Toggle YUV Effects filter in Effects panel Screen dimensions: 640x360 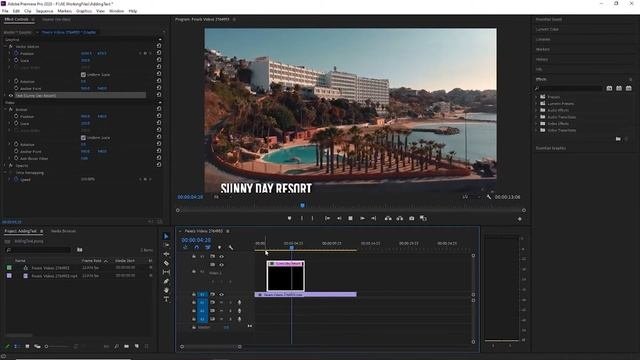629,88
